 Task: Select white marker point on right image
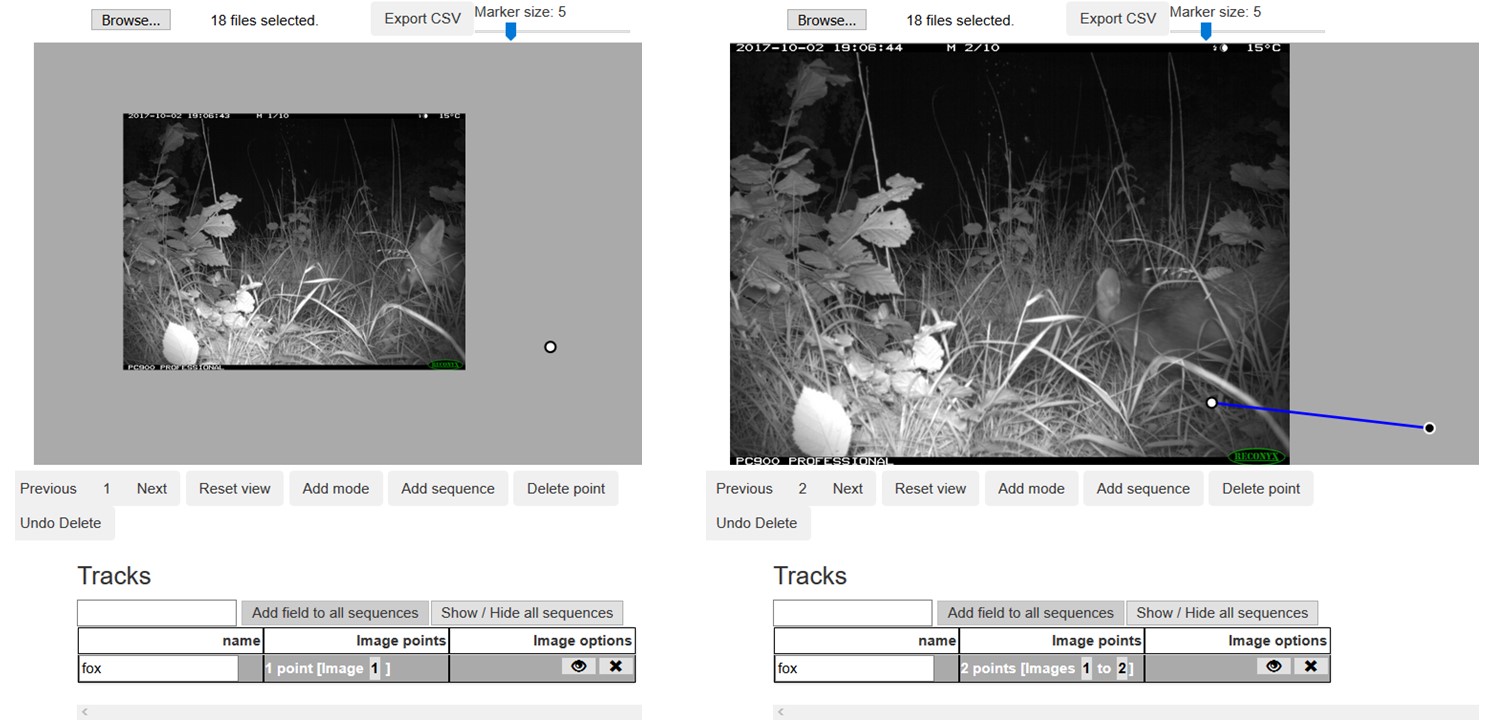(1212, 403)
